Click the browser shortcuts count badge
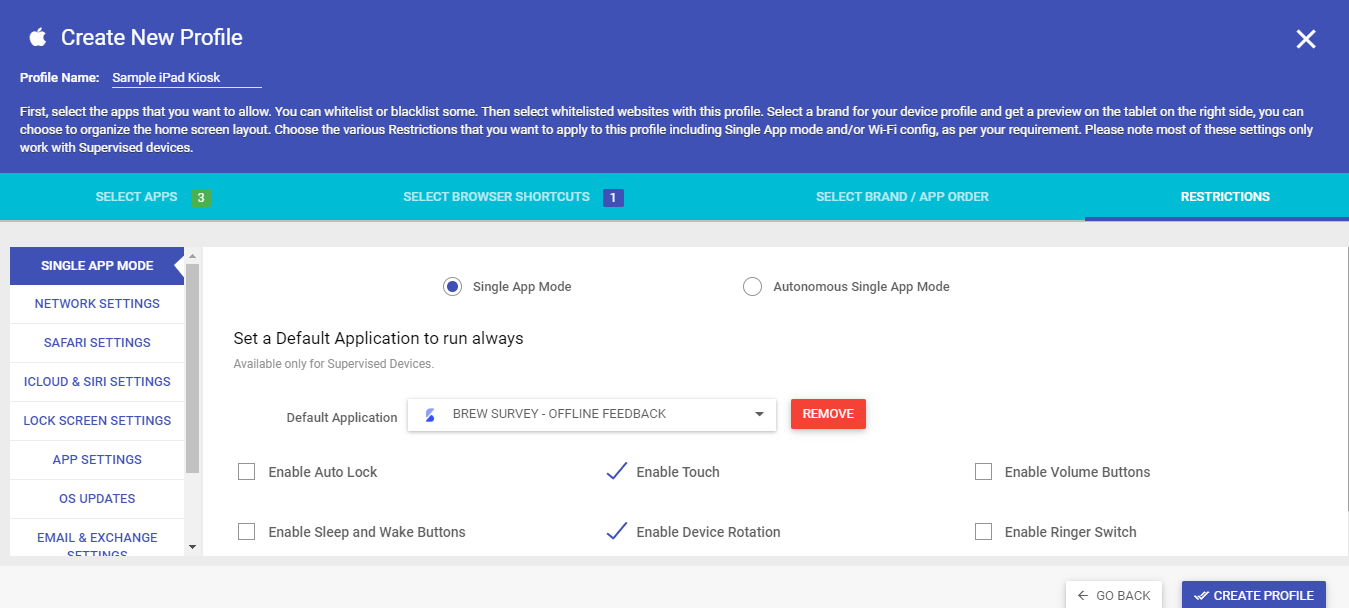The image size is (1349, 608). [614, 198]
